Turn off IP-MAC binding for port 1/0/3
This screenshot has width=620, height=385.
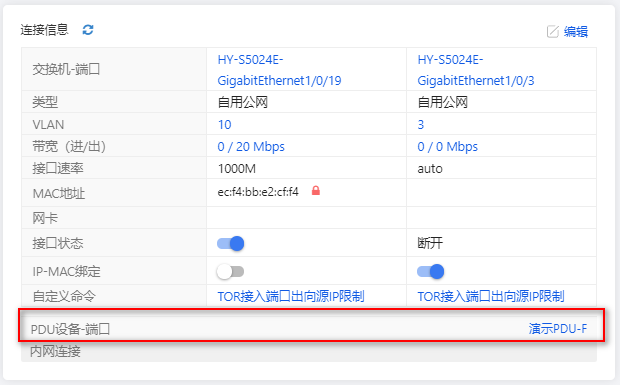(x=431, y=272)
